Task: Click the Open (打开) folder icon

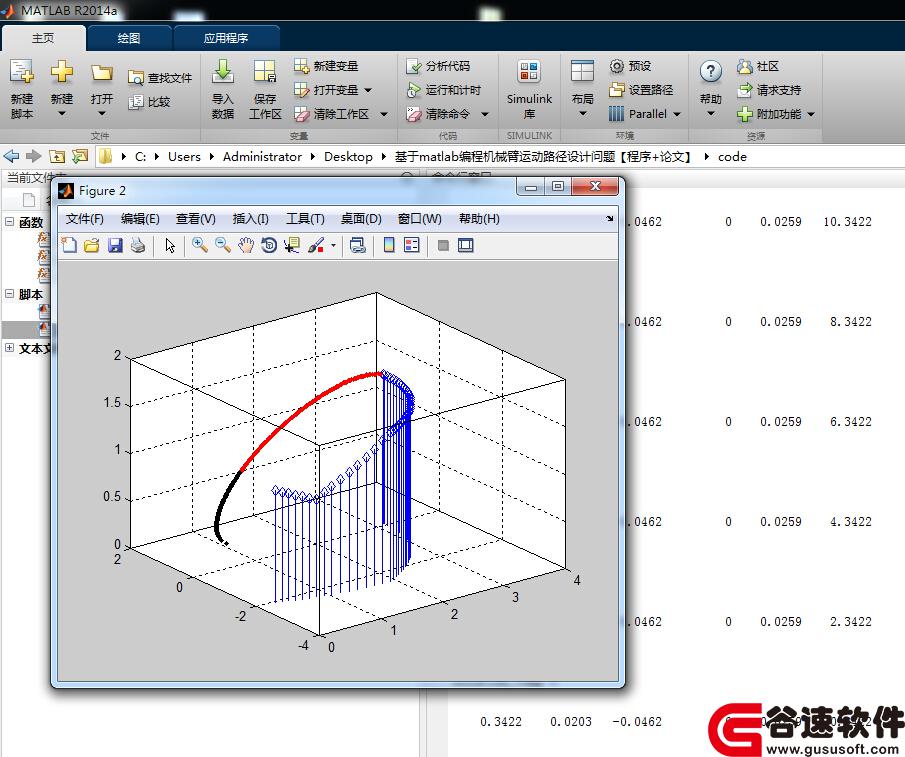Action: [102, 73]
